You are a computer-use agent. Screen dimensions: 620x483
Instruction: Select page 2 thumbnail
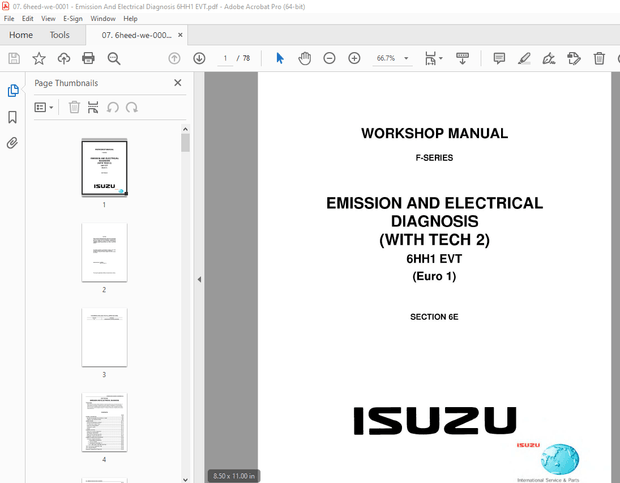click(104, 253)
